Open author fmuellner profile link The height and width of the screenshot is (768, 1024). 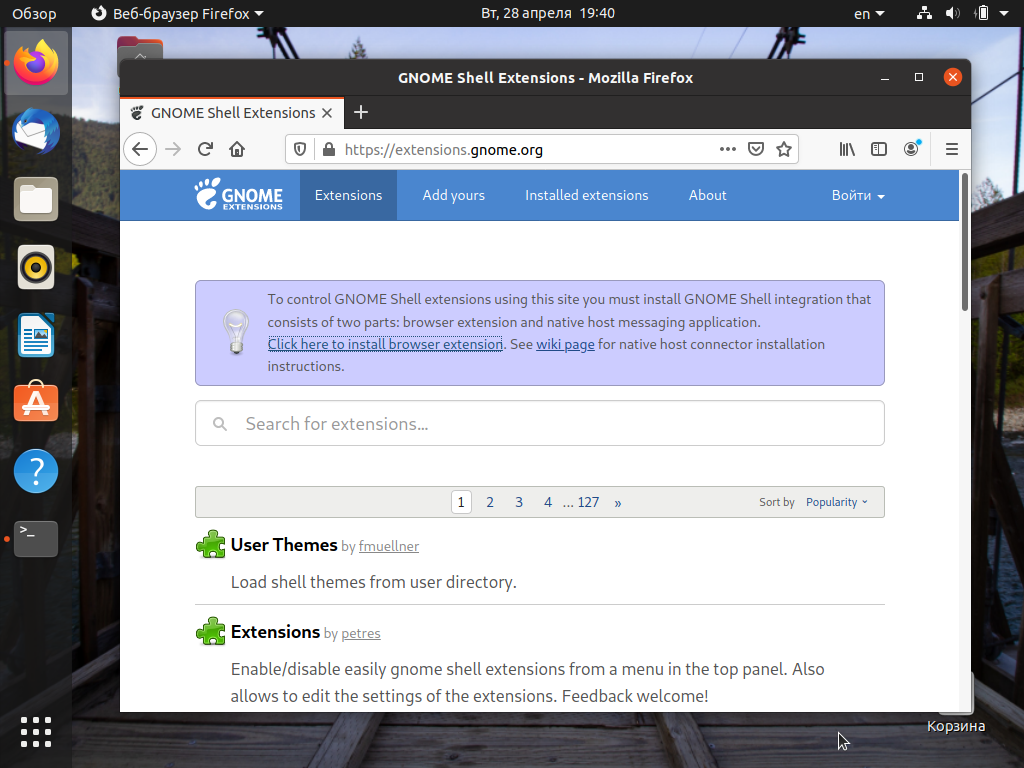click(x=389, y=547)
